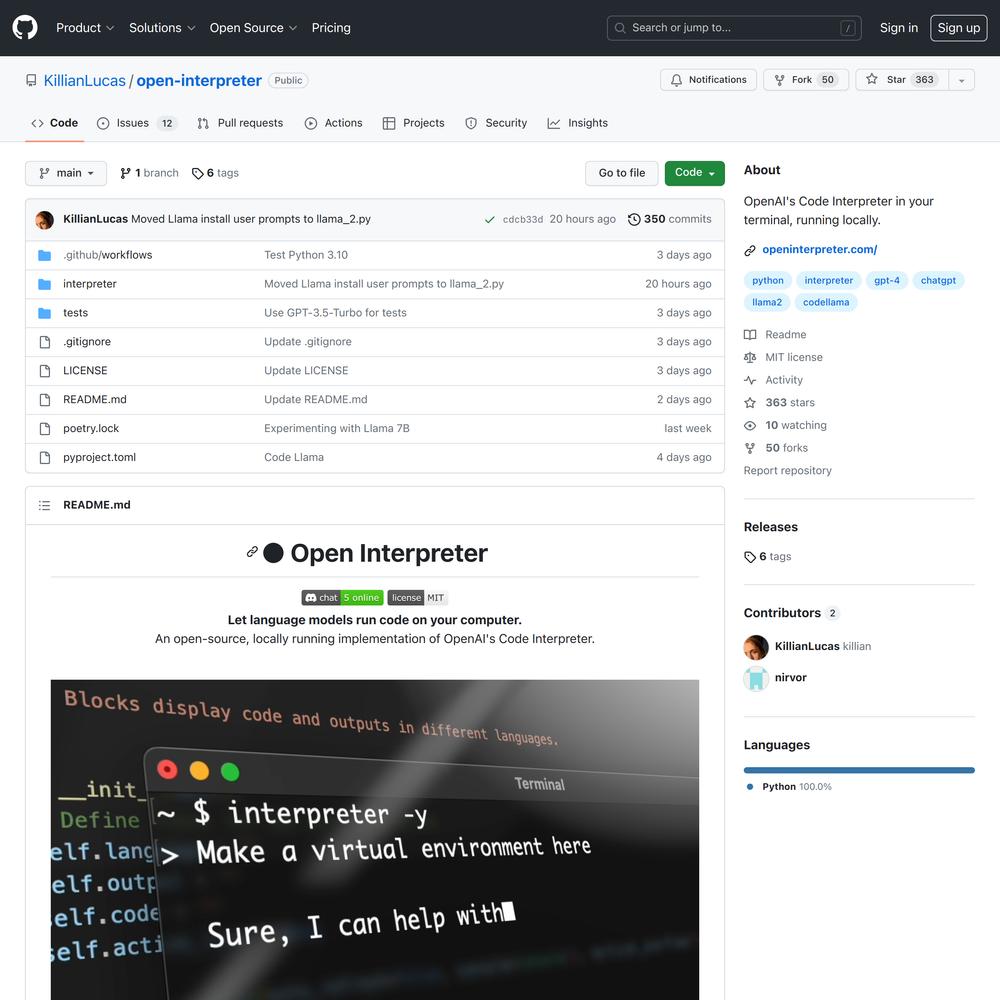The image size is (1000, 1000).
Task: Click the .gitignore file icon
Action: 45,342
